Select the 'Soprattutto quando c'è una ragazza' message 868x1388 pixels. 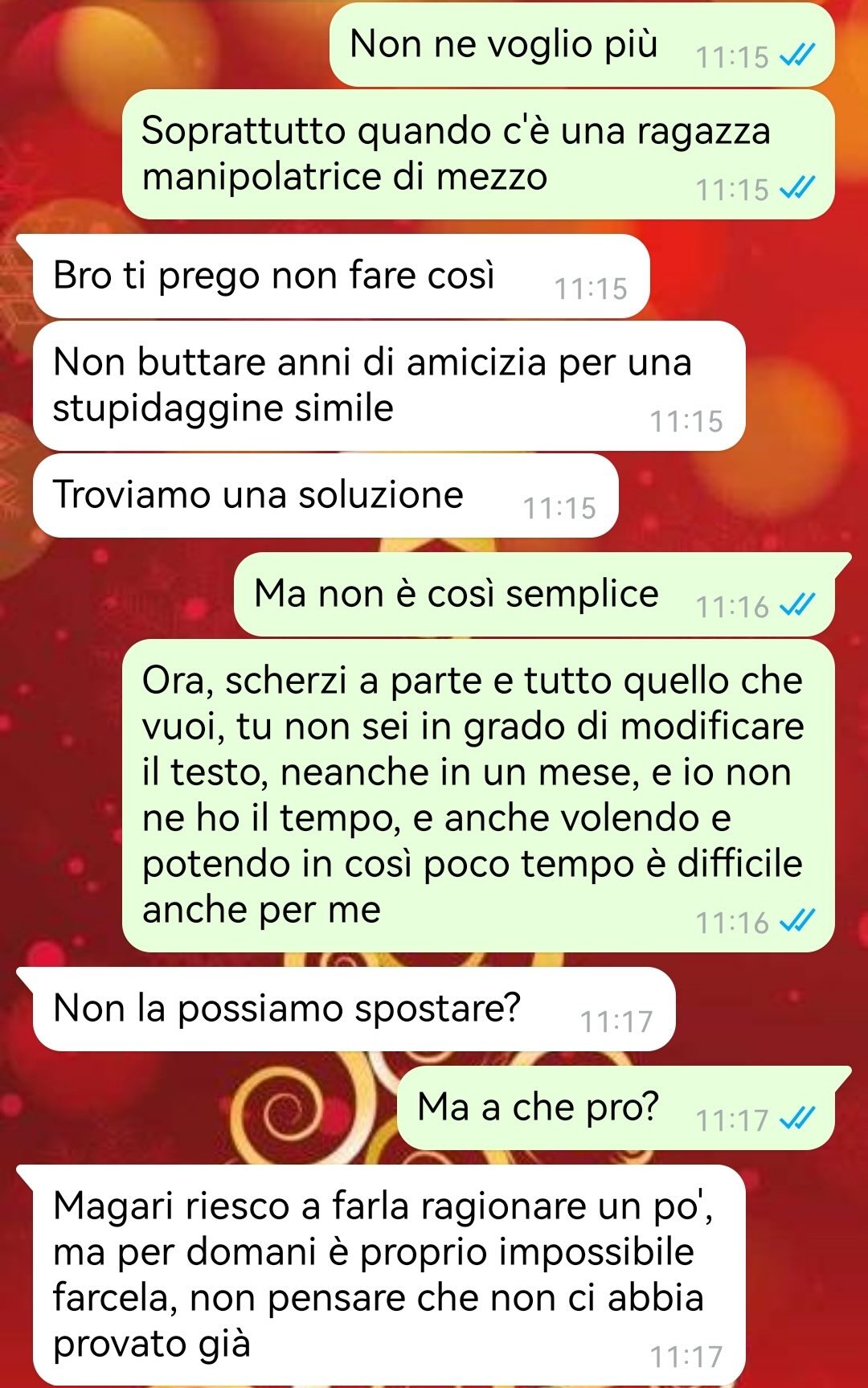(x=478, y=154)
